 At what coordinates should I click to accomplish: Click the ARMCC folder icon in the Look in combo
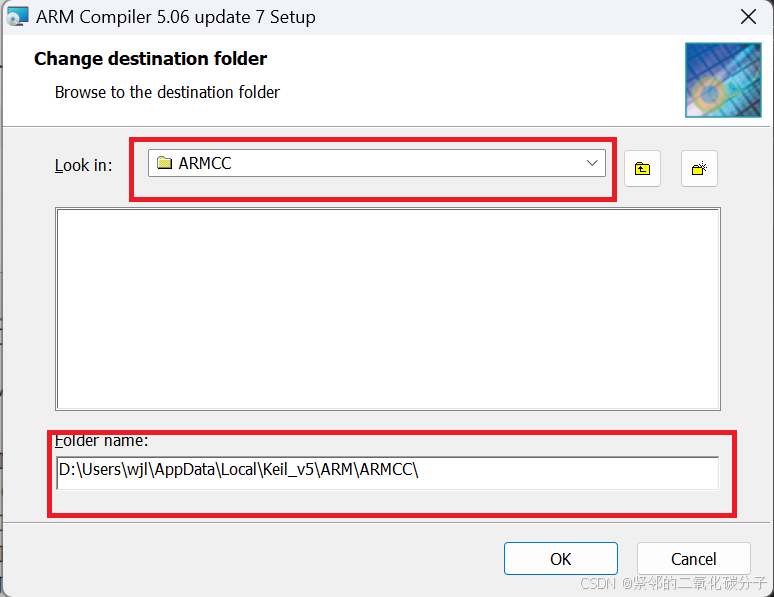coord(164,163)
